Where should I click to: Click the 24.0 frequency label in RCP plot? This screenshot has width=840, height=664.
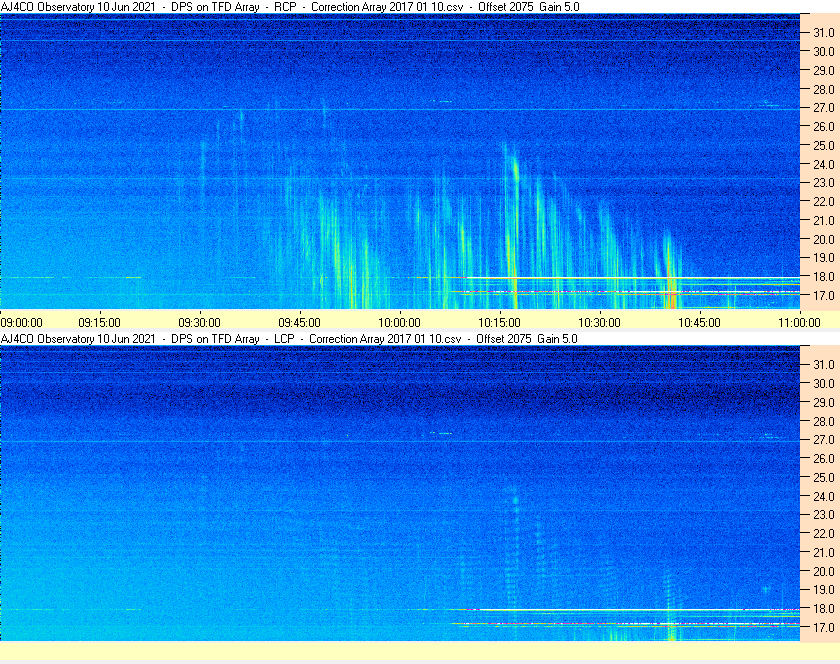coord(824,165)
